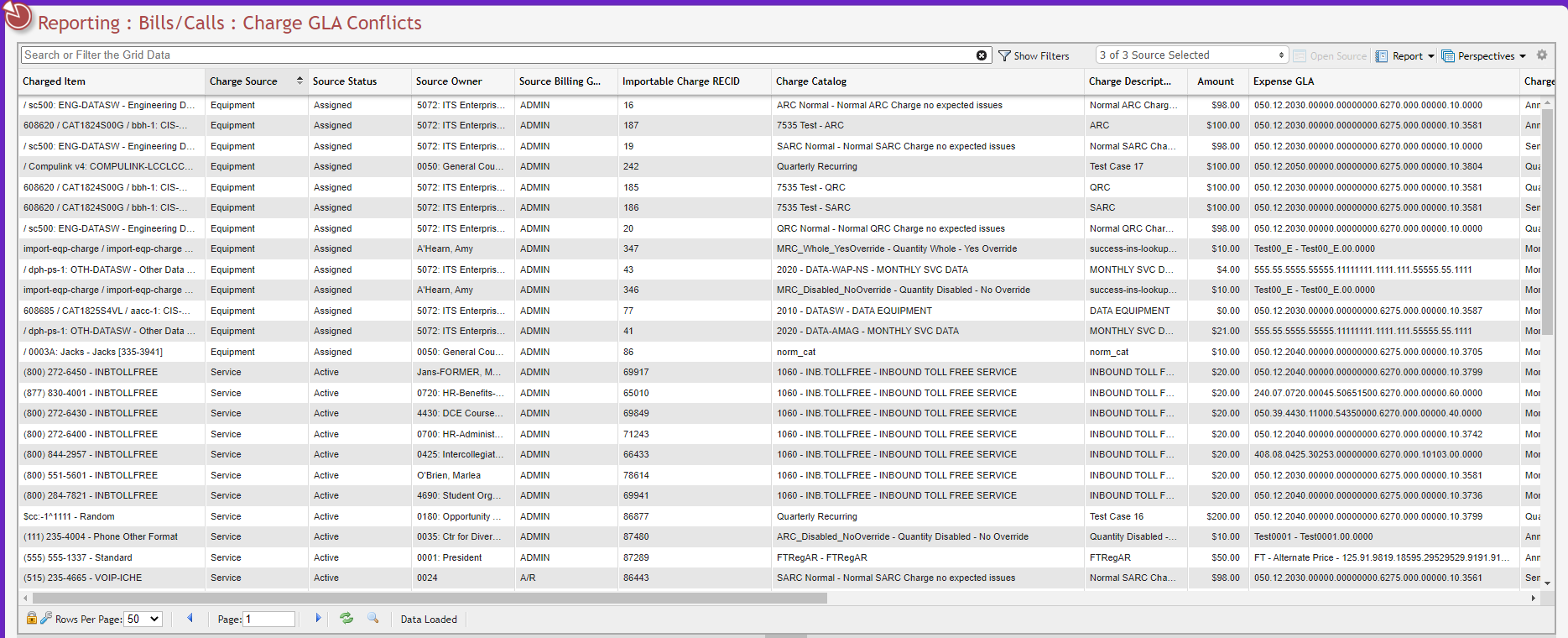The width and height of the screenshot is (1568, 638).
Task: Show Filters for the grid
Action: coord(1034,56)
